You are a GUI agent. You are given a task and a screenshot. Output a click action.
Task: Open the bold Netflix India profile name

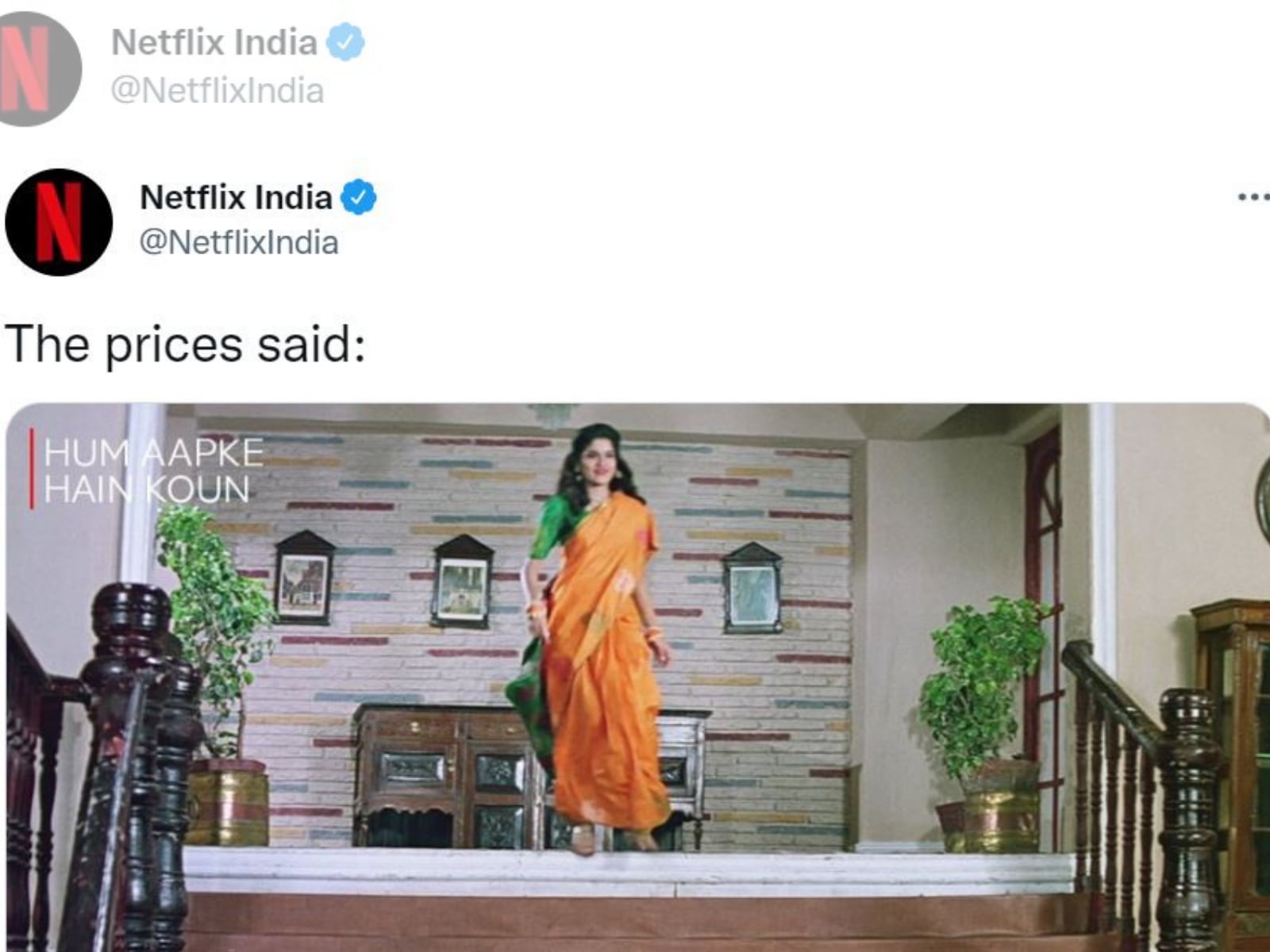[236, 197]
